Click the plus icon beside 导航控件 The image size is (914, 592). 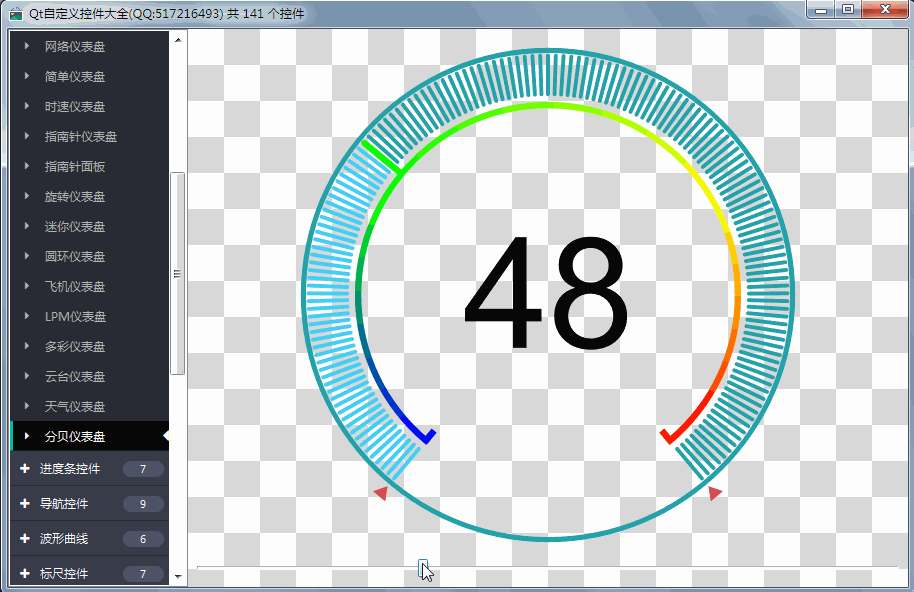(24, 504)
